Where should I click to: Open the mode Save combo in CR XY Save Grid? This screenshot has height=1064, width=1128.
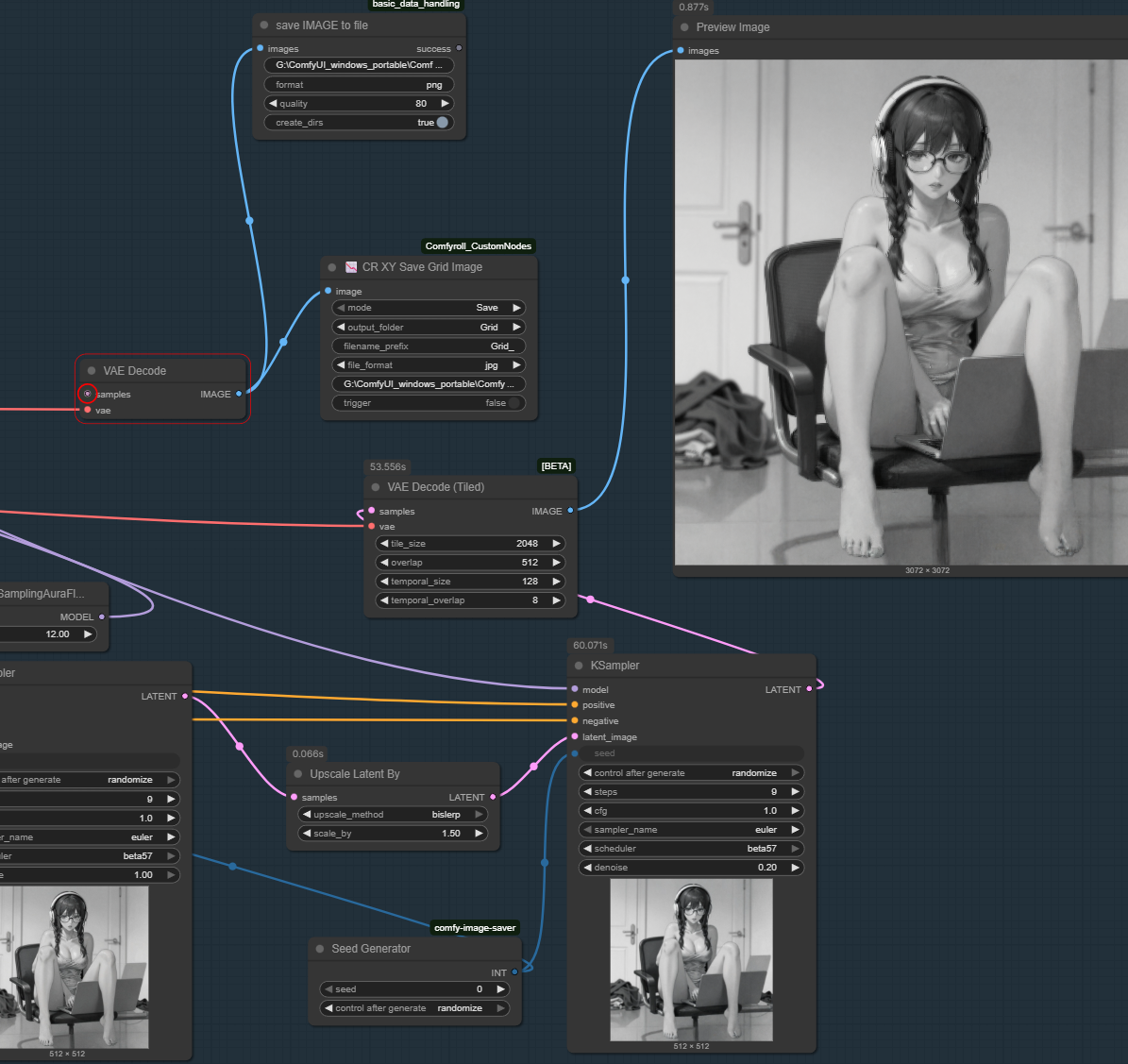click(428, 308)
